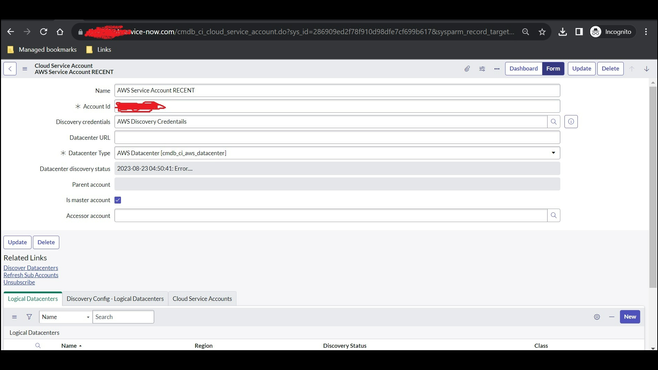This screenshot has width=658, height=370.
Task: Open Managed bookmarks folder
Action: tap(42, 50)
